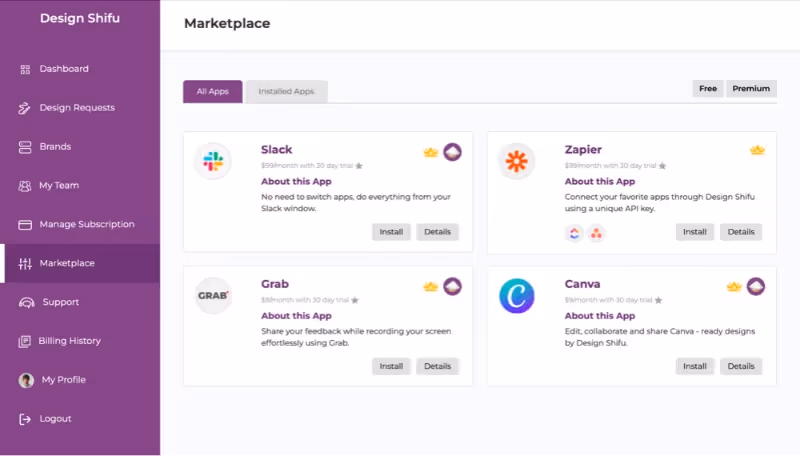Click the crown icon on Slack card

click(431, 152)
